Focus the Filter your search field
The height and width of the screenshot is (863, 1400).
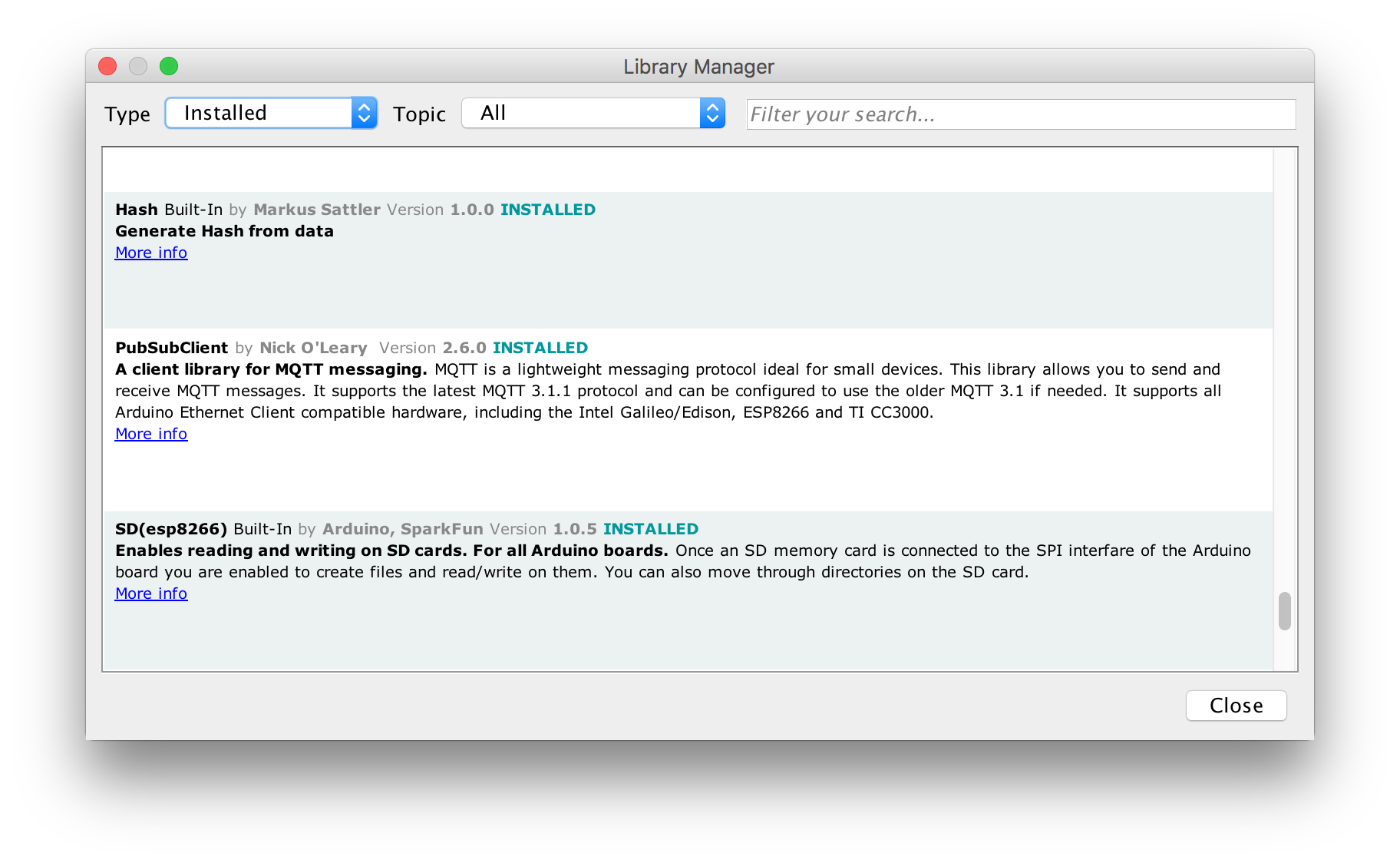pos(1021,114)
